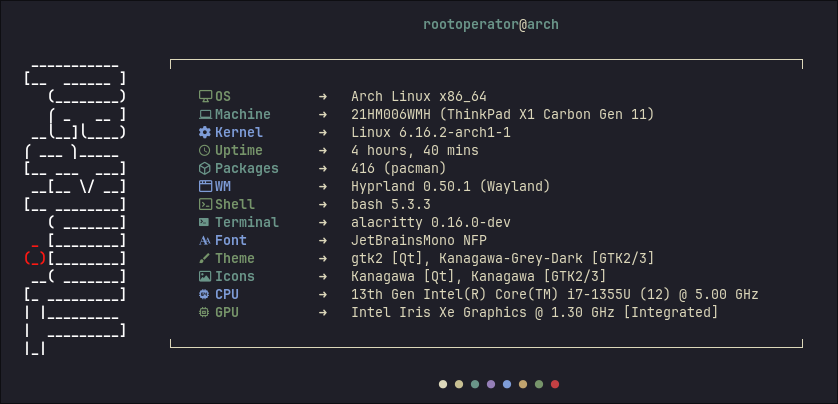Click the window icon beside WM
Image resolution: width=838 pixels, height=404 pixels.
pyautogui.click(x=205, y=186)
